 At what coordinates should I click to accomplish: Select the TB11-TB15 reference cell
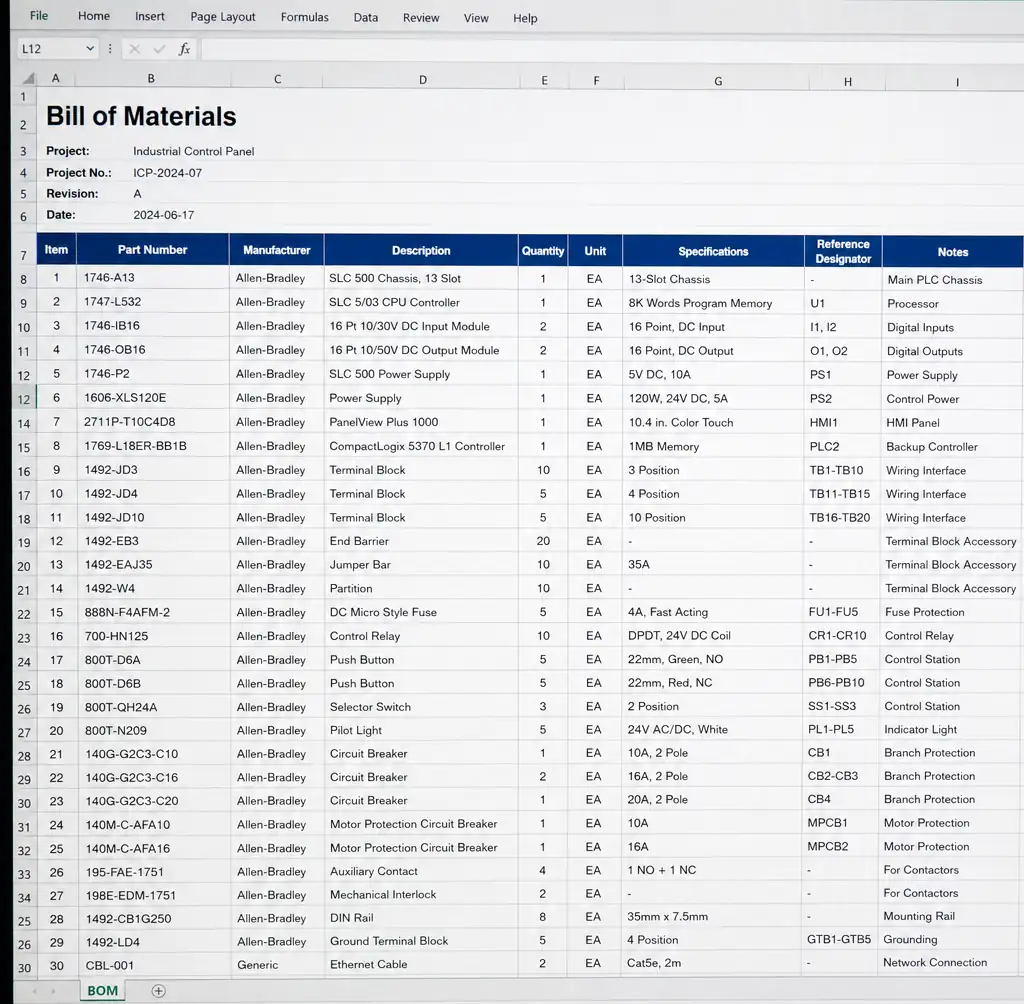(843, 494)
